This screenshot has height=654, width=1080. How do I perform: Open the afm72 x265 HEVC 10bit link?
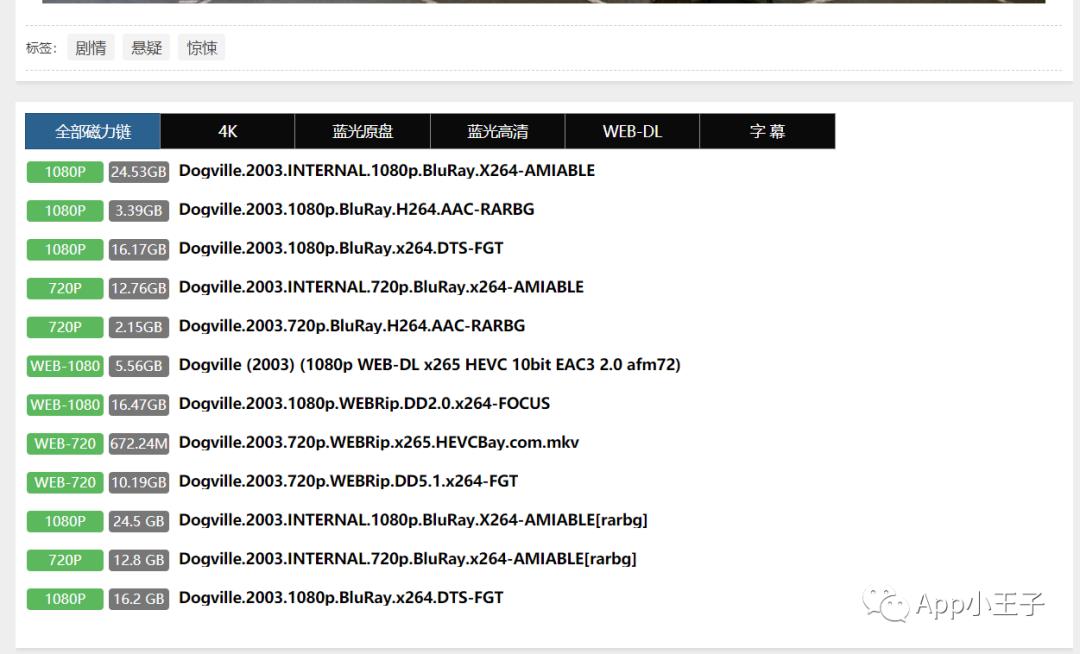pyautogui.click(x=429, y=365)
